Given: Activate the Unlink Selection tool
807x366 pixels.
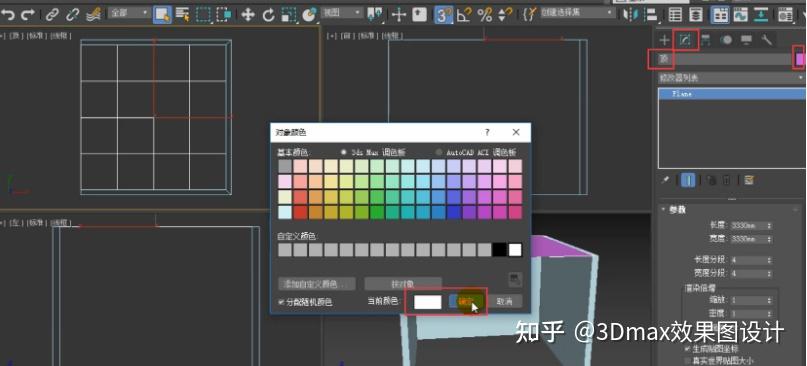Looking at the screenshot, I should 73,14.
